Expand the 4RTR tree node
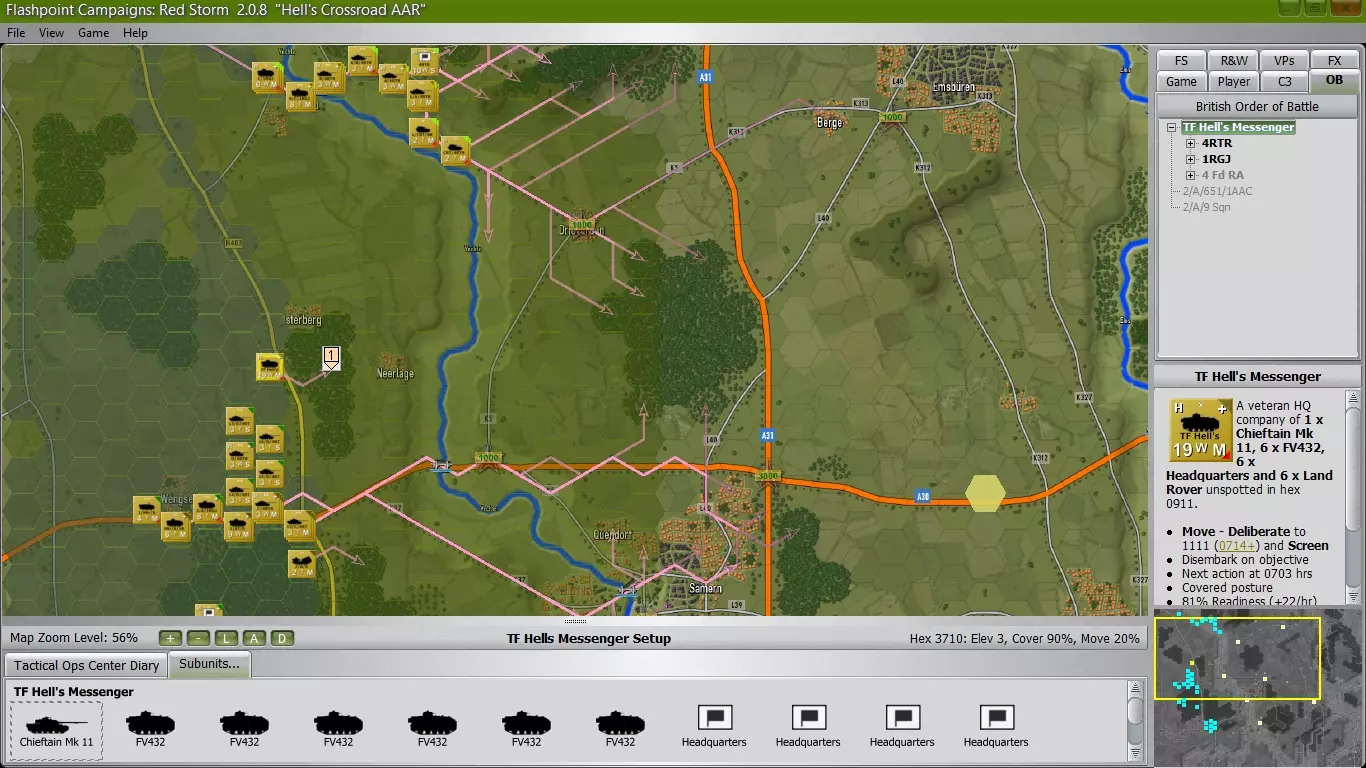Image resolution: width=1366 pixels, height=768 pixels. click(x=1190, y=144)
